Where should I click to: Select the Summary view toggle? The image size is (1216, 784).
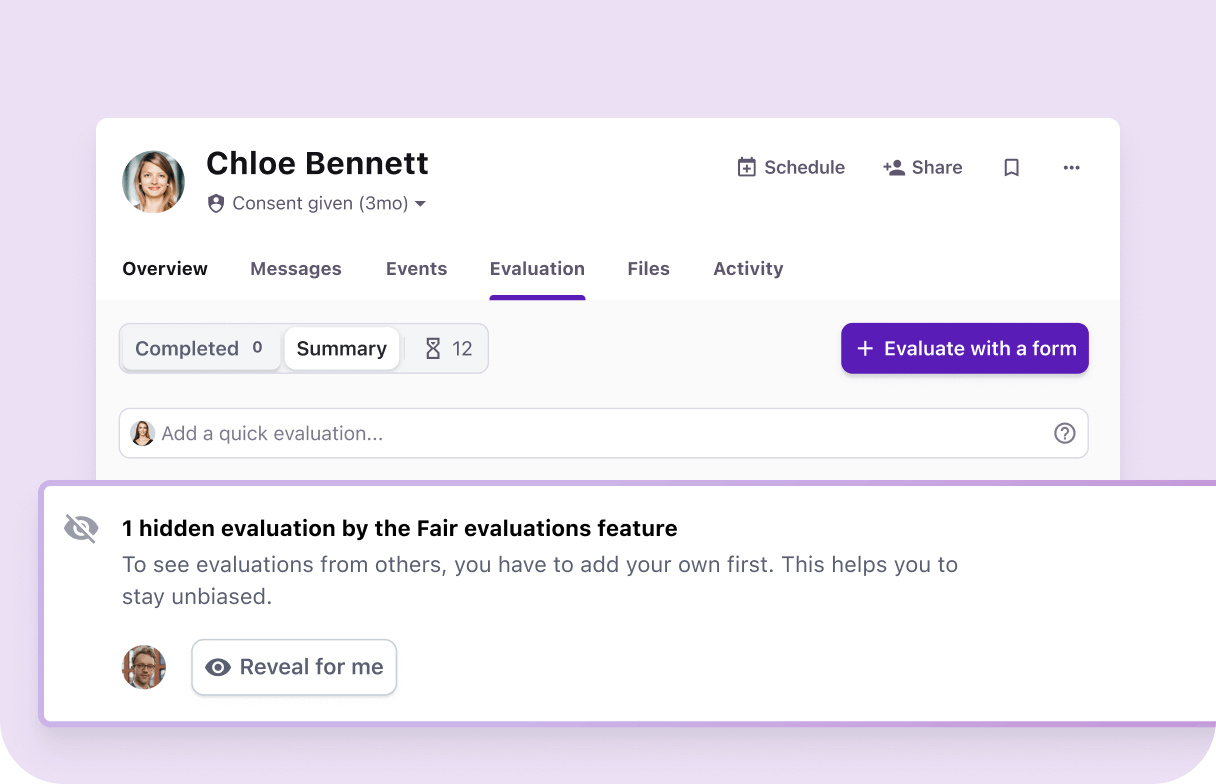coord(341,348)
